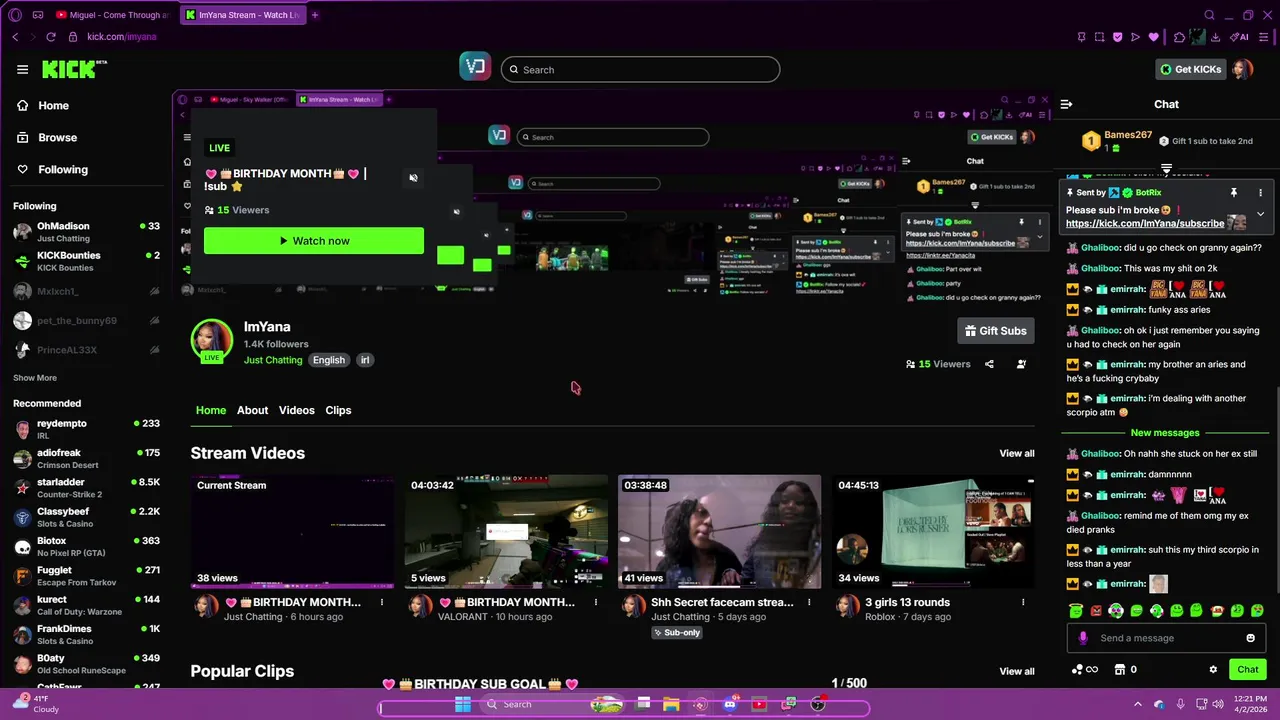Open options for 3 girls 13 rounds video
1280x720 pixels.
[x=1023, y=602]
